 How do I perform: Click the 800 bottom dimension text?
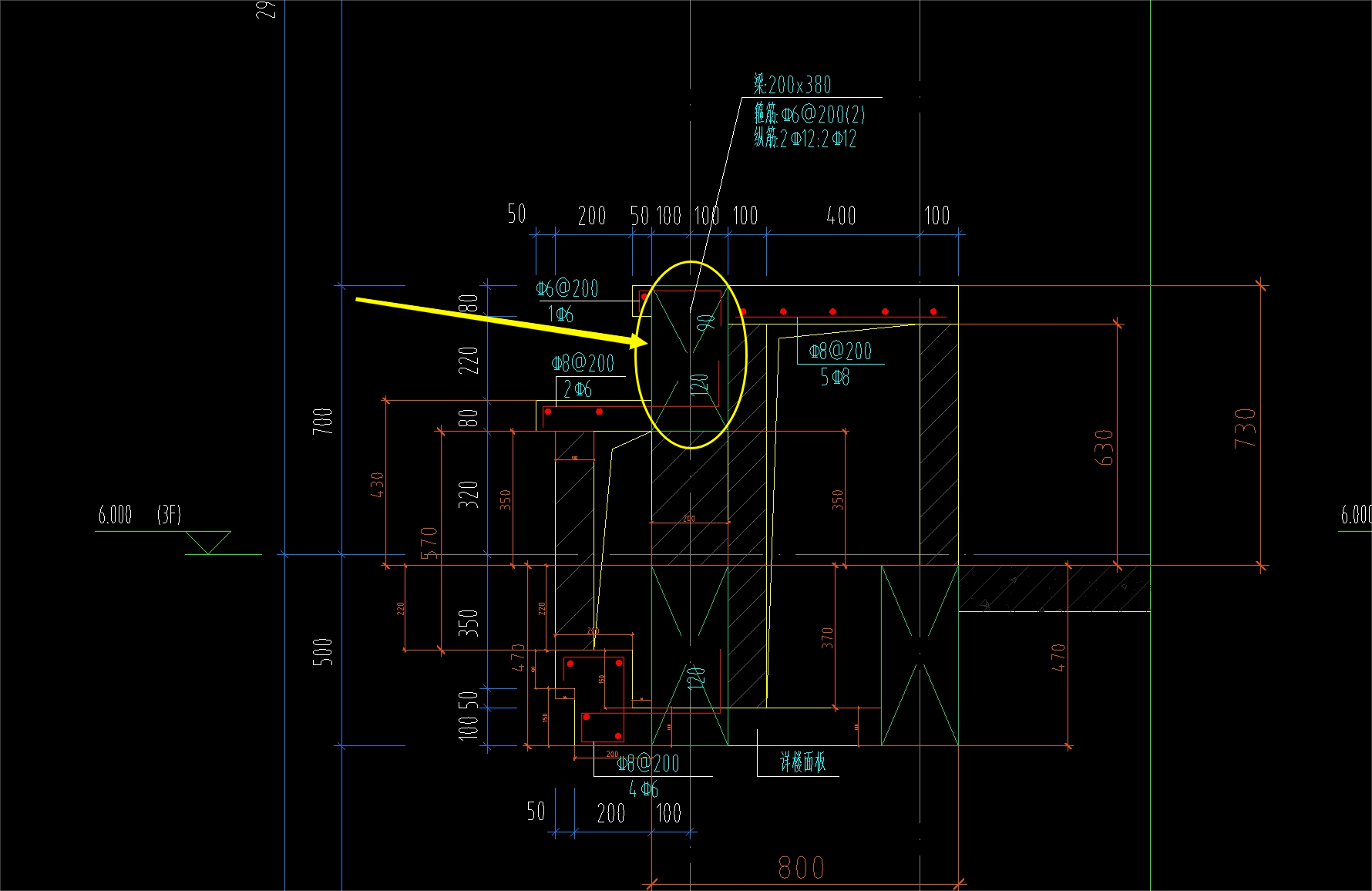click(x=802, y=868)
